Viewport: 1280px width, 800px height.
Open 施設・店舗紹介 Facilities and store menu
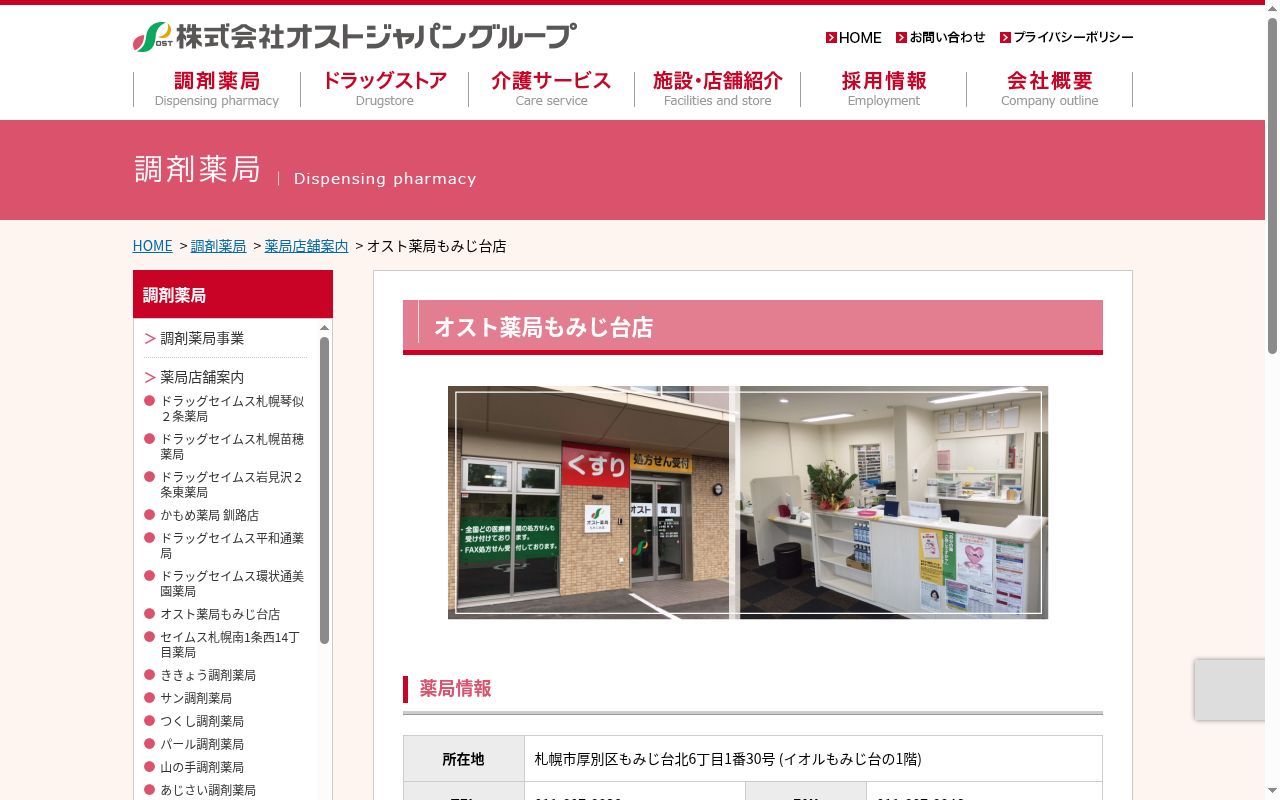coord(717,89)
